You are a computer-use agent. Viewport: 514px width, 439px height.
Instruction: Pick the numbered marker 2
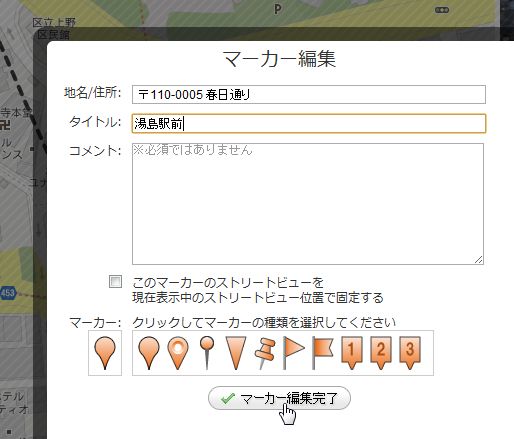(x=381, y=353)
